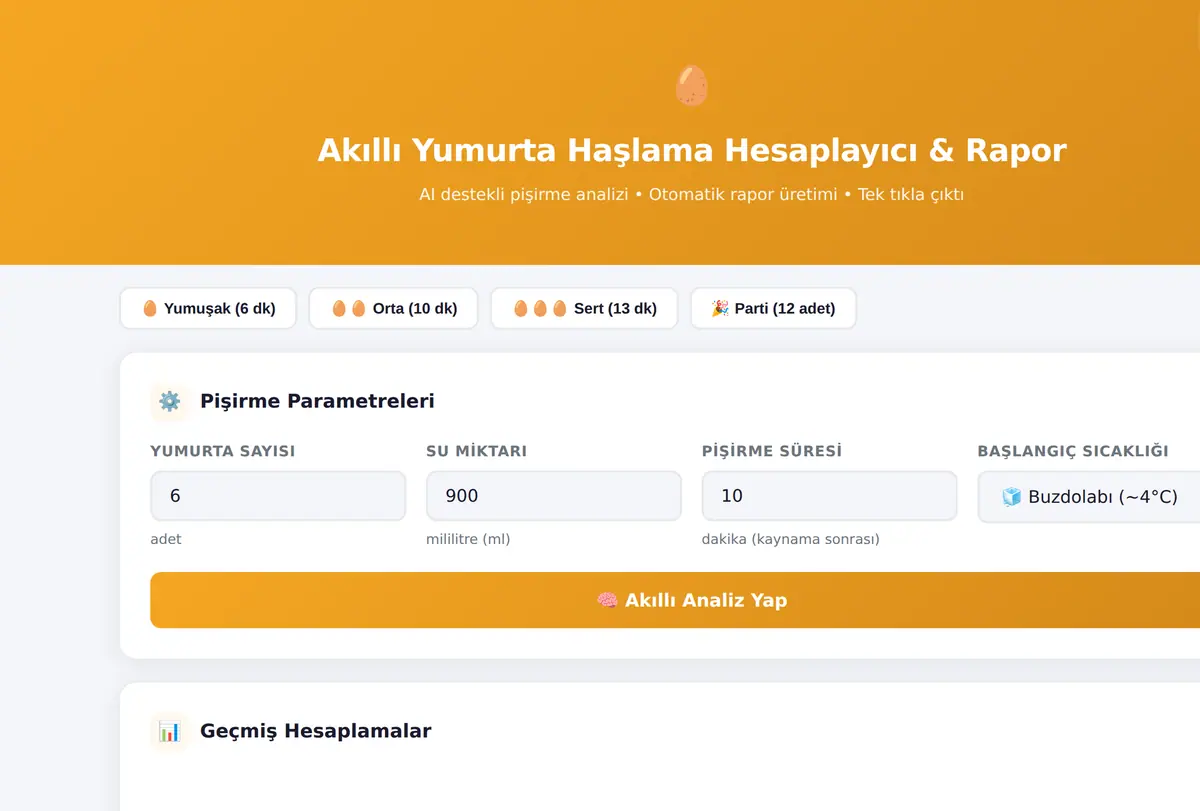The image size is (1200, 811).
Task: Click the 'mililitre (ml)' hint text
Action: 469,539
